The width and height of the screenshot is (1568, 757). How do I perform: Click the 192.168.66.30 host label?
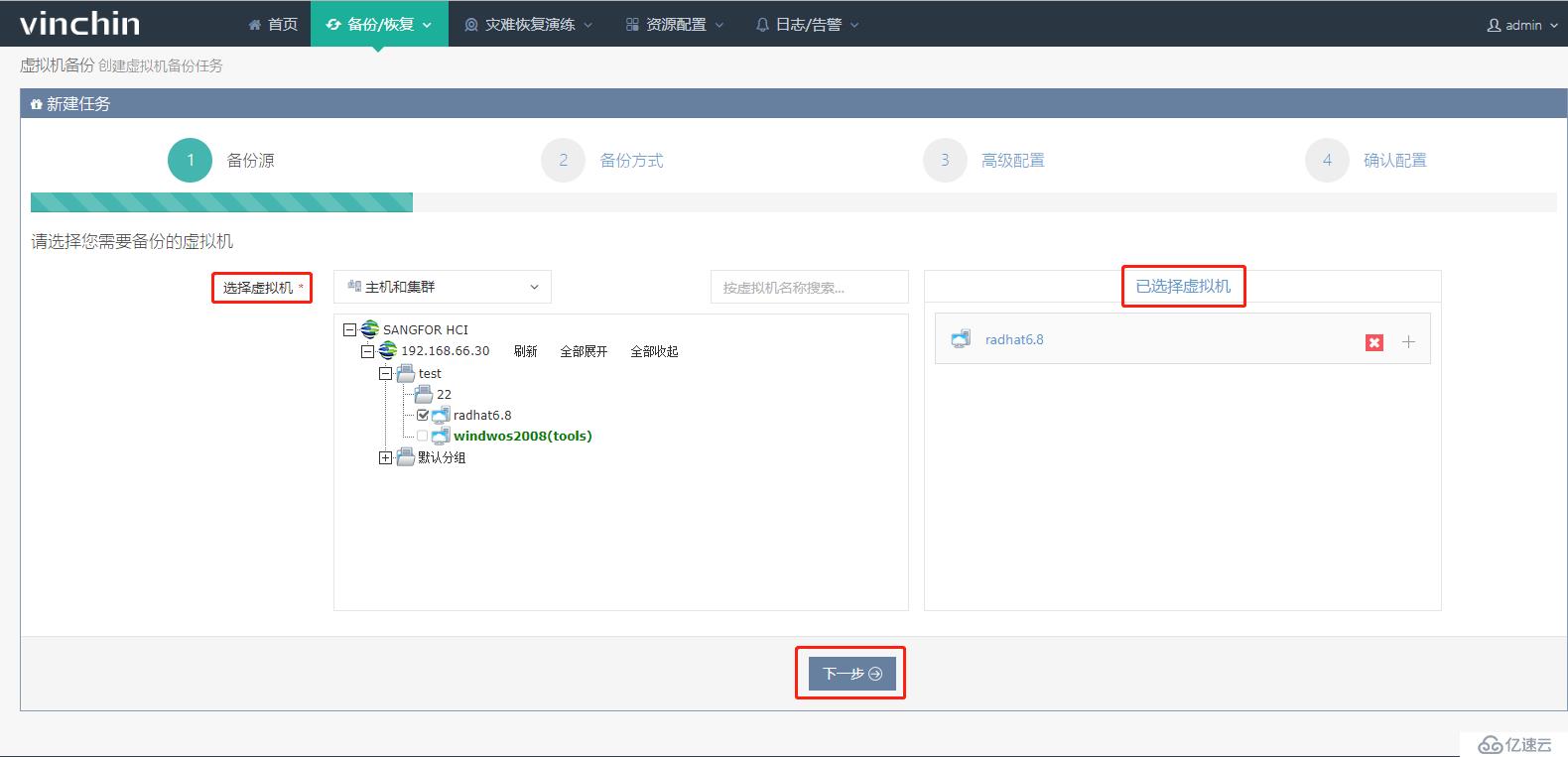click(x=446, y=350)
